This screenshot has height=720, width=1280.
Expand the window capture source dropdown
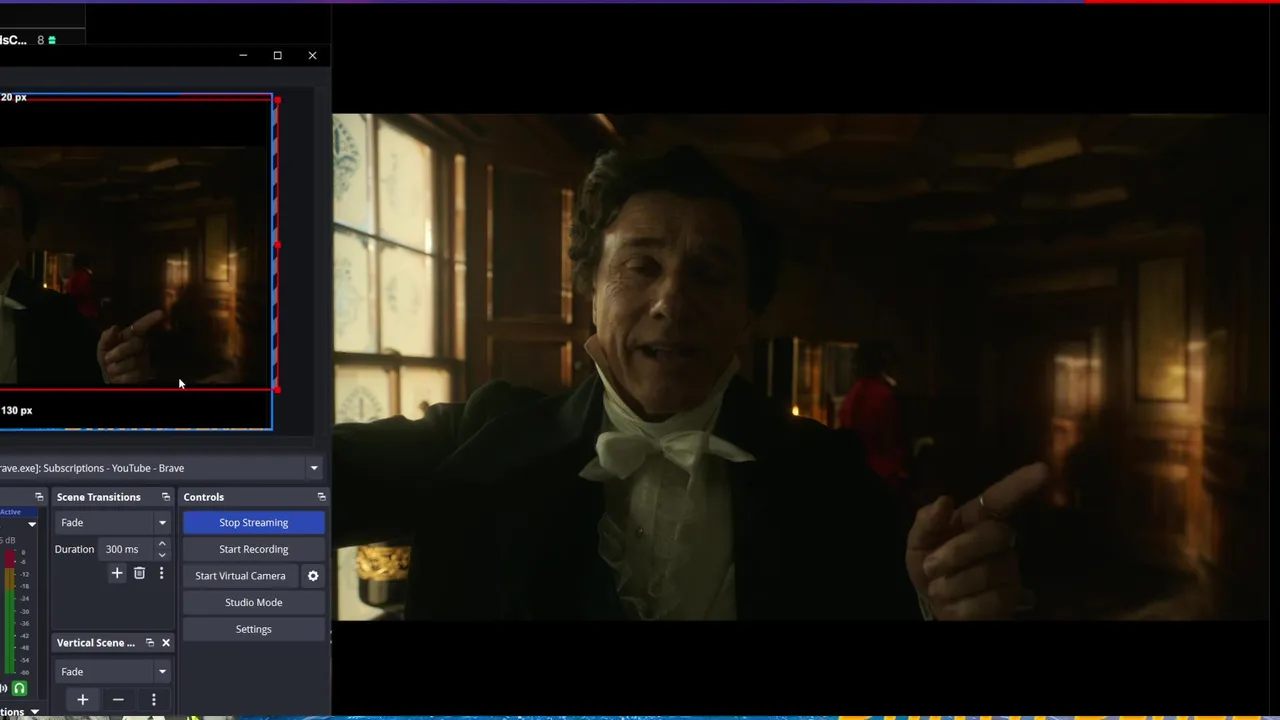pos(314,468)
